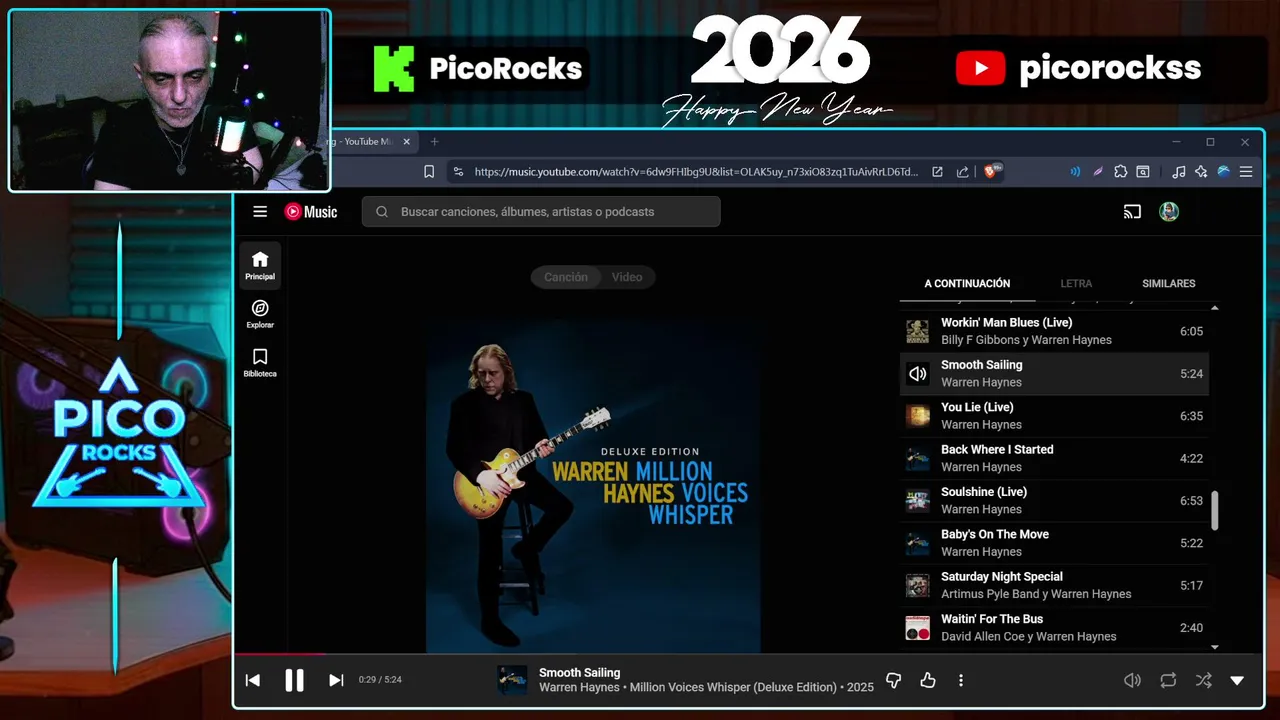Open the browser main hamburger menu
1280x720 pixels.
pyautogui.click(x=1246, y=172)
